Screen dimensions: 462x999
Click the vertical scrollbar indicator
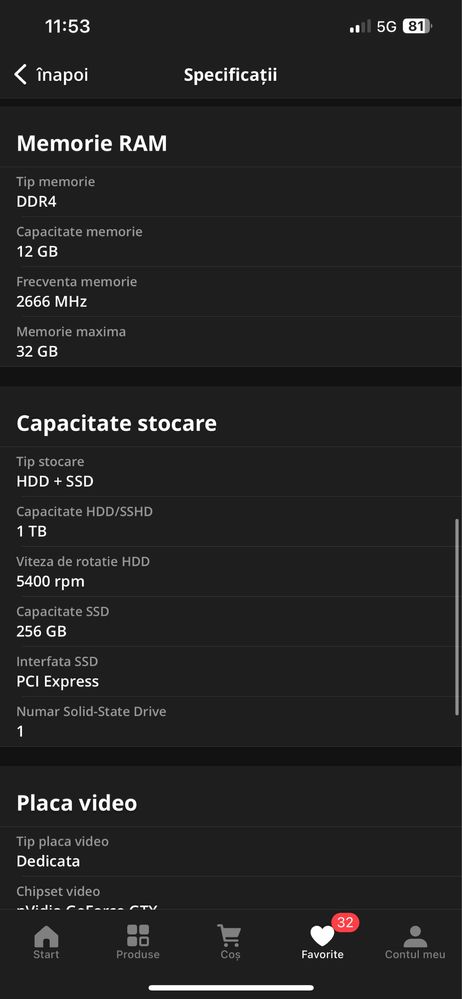click(x=456, y=617)
